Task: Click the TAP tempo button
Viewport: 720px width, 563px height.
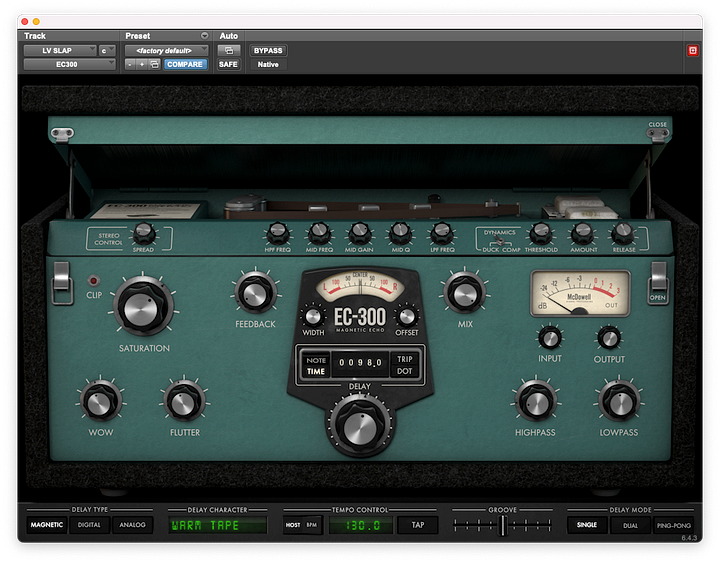Action: pos(417,525)
